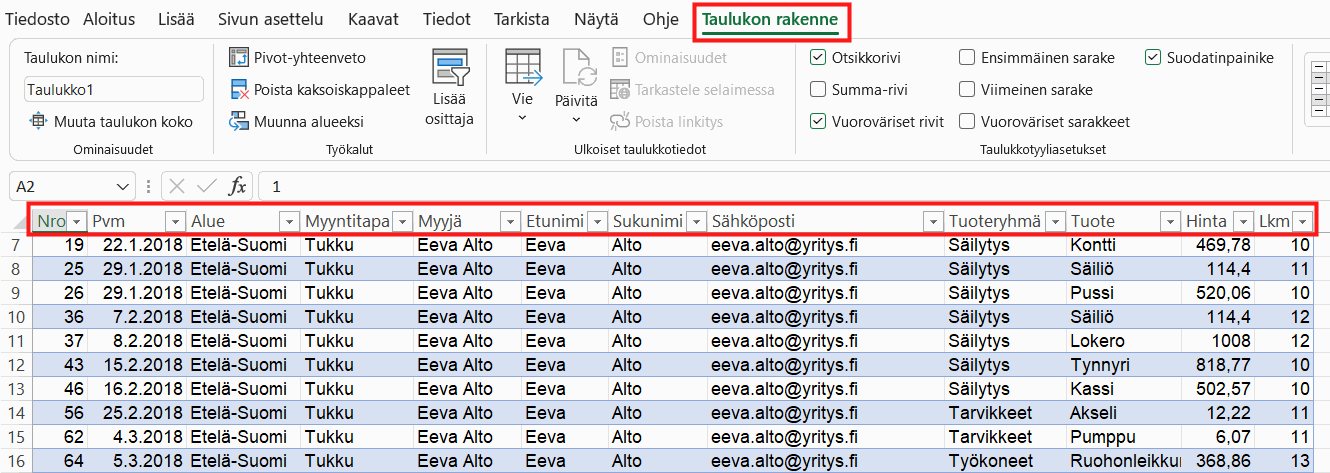Click the cell containing Ruohonleikkuri
Image resolution: width=1330 pixels, height=473 pixels.
(1124, 461)
